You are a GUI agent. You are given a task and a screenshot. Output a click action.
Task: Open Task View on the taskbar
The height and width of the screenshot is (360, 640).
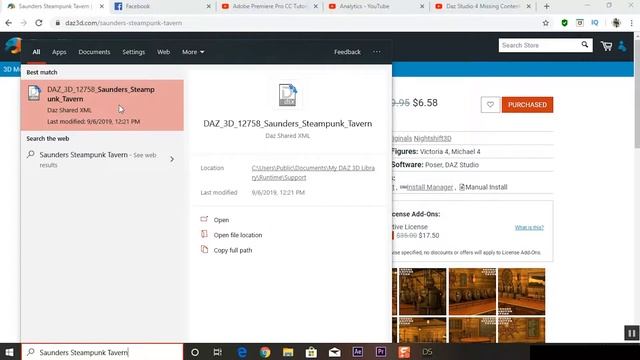[218, 352]
